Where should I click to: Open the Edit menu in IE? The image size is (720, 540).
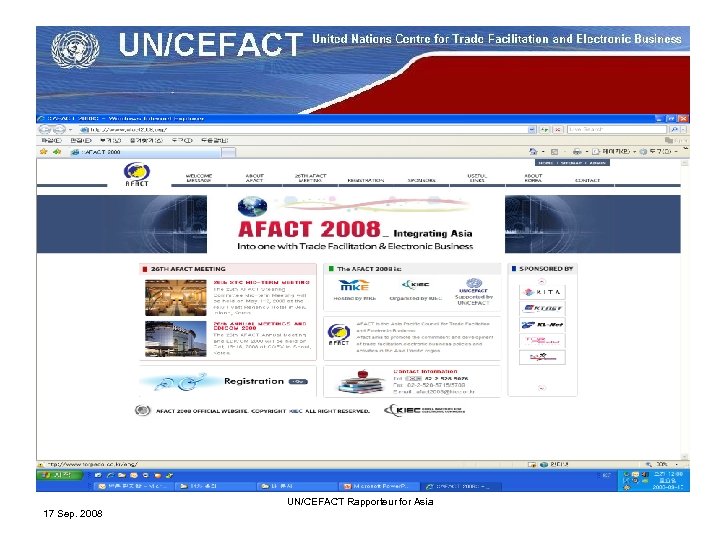pyautogui.click(x=81, y=141)
